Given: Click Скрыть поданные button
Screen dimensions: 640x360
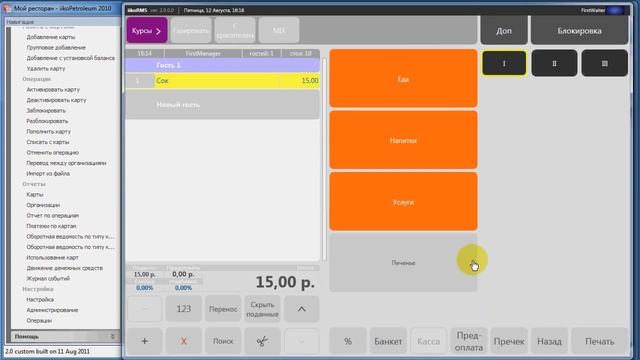Looking at the screenshot, I should tap(262, 309).
